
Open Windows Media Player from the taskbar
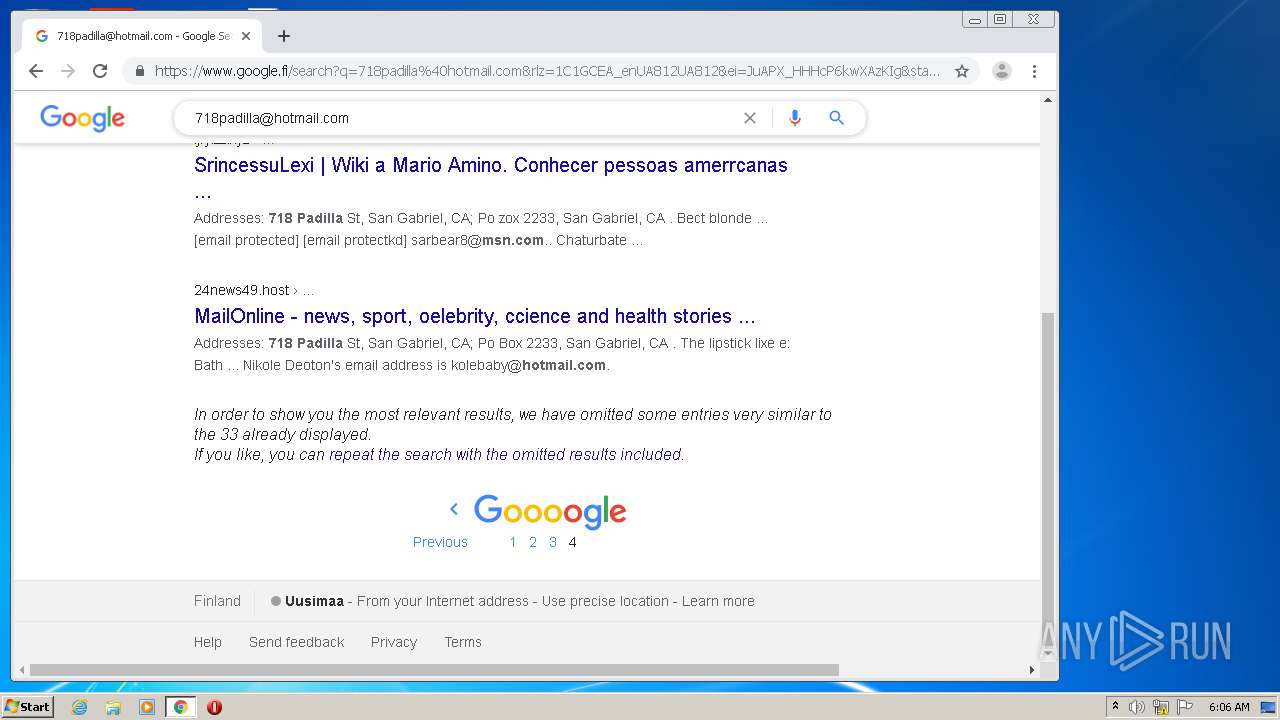[147, 707]
